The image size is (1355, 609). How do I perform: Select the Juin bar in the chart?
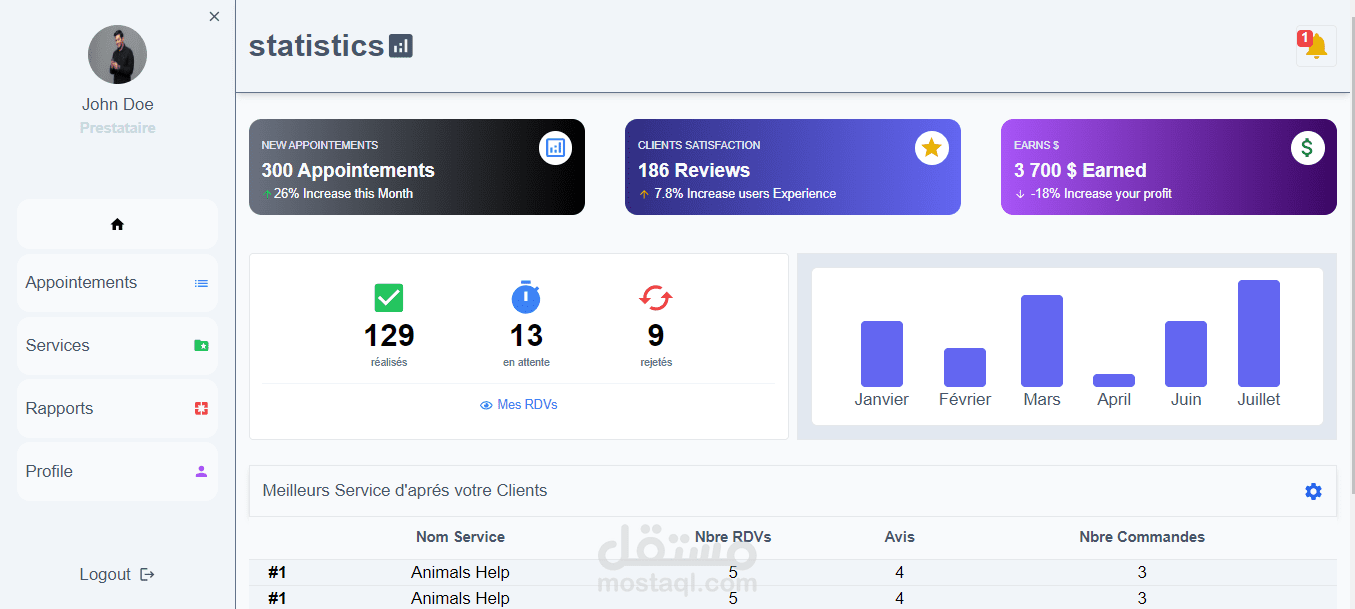click(x=1186, y=354)
